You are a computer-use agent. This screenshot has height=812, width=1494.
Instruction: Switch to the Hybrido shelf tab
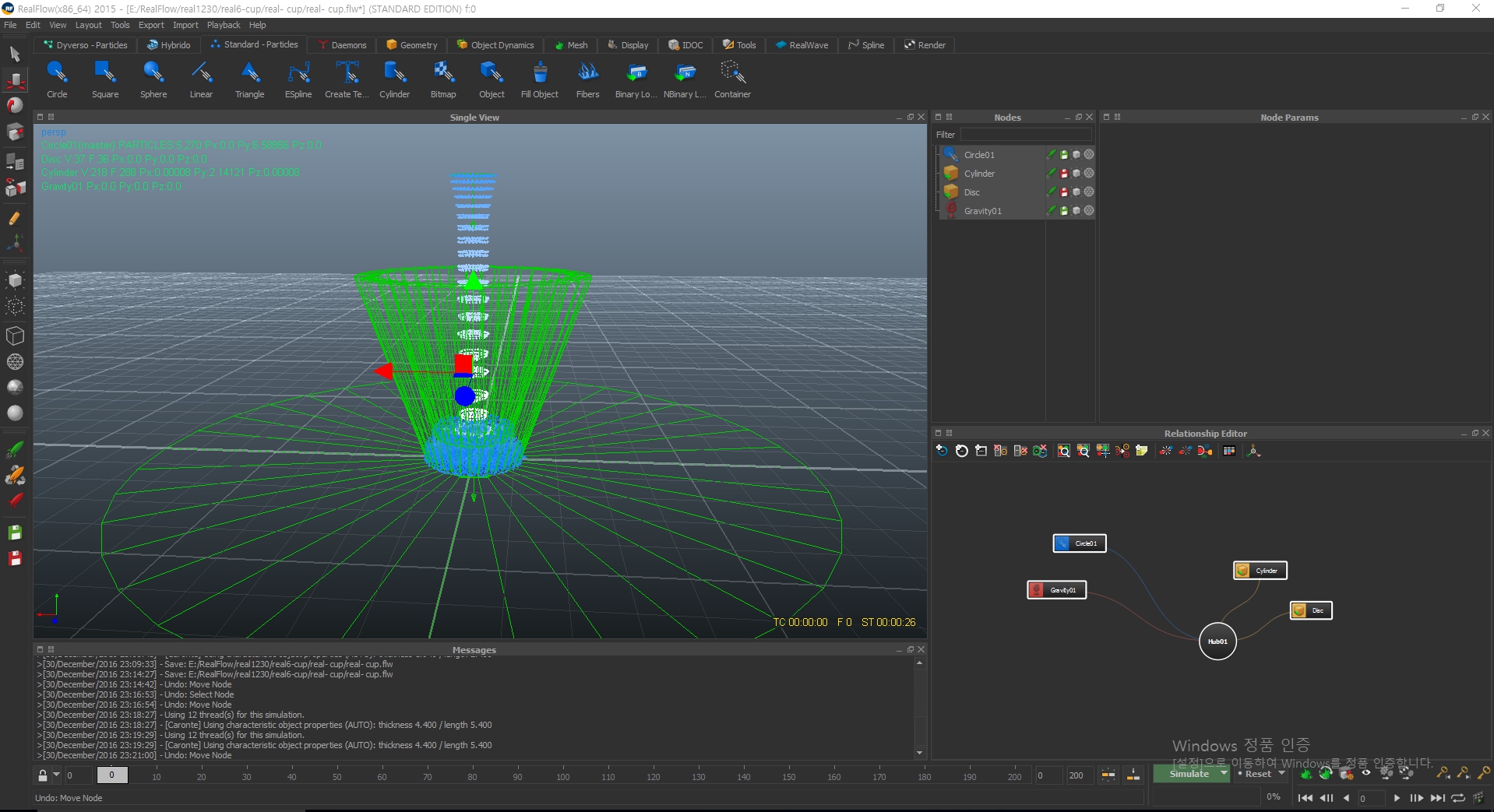click(x=169, y=45)
